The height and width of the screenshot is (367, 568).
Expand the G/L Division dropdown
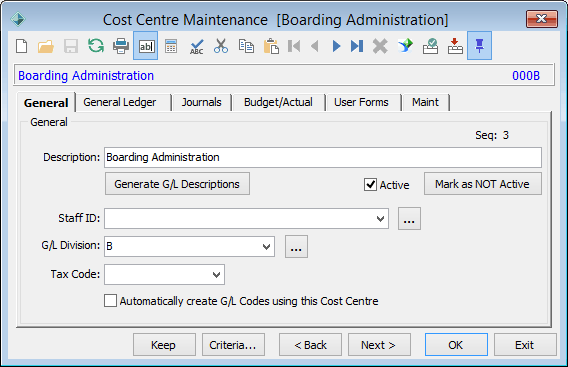coord(266,247)
